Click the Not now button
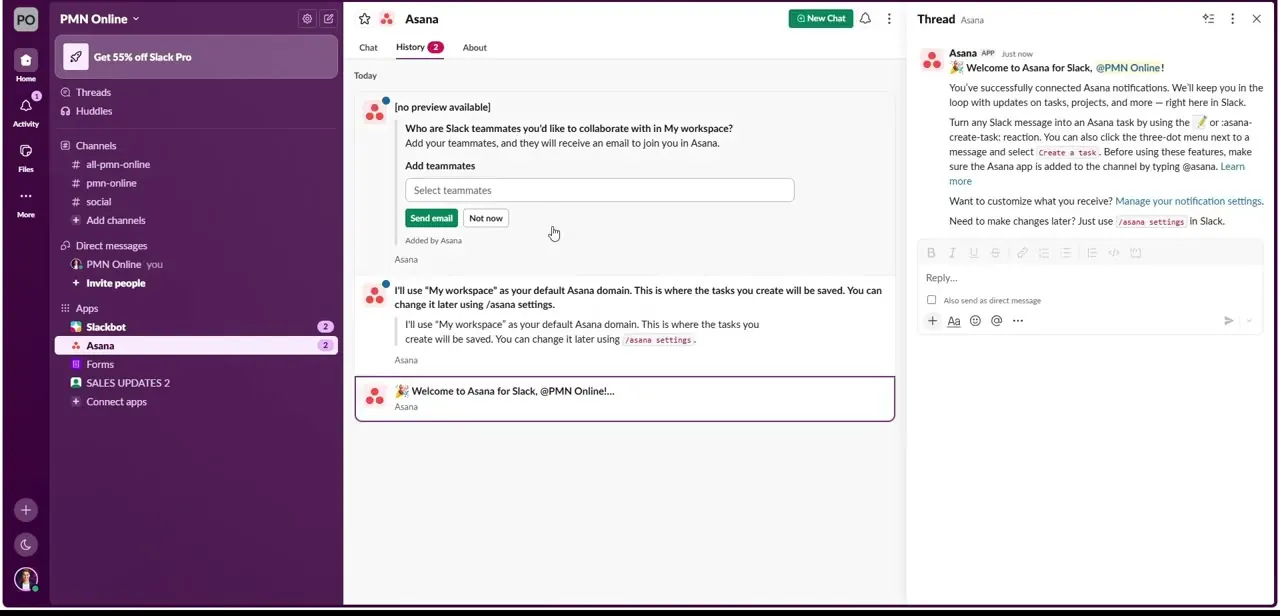The image size is (1280, 616). [486, 218]
